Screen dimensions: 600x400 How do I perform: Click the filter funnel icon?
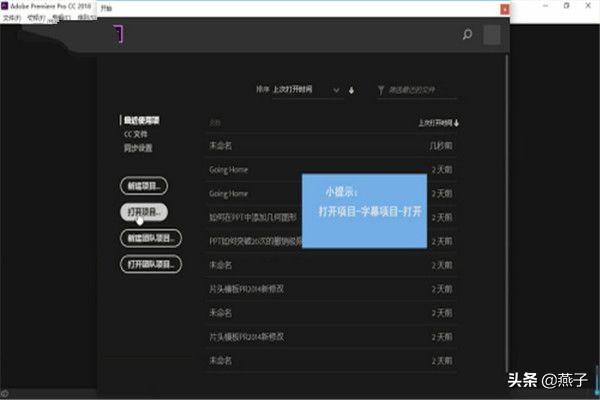[381, 90]
